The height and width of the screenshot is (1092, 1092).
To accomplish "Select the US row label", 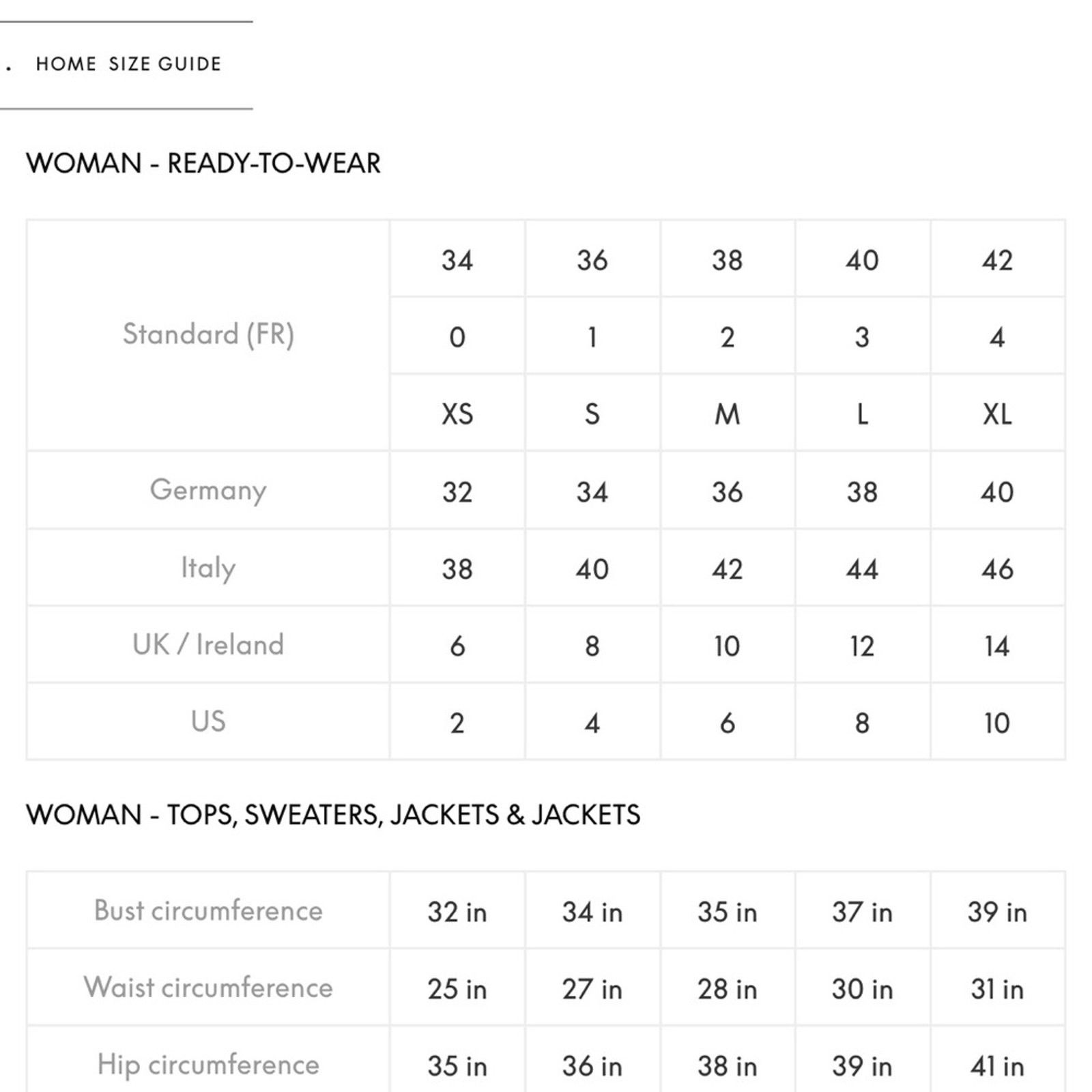I will point(208,721).
